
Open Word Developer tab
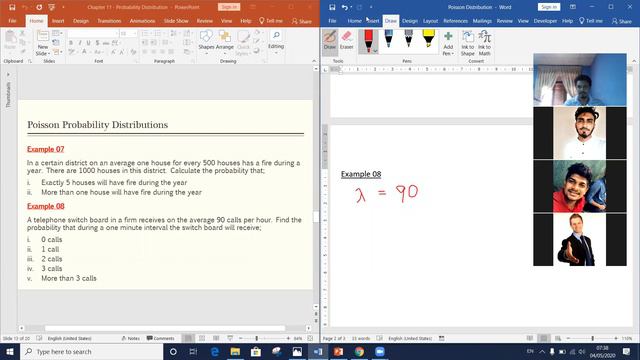click(545, 21)
